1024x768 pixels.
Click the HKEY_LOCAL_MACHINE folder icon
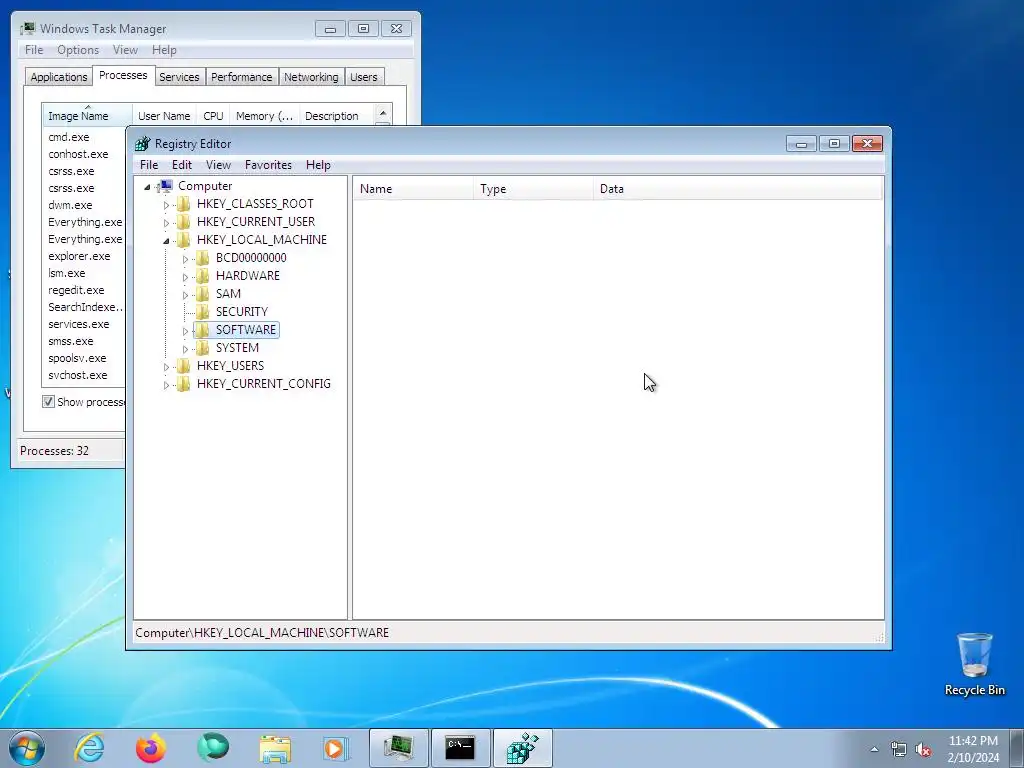pos(184,240)
